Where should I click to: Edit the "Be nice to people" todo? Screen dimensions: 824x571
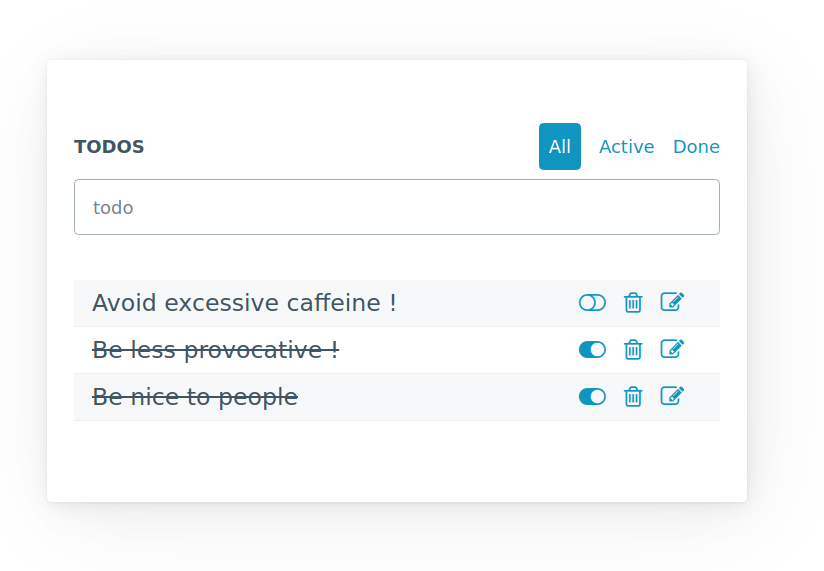coord(672,396)
